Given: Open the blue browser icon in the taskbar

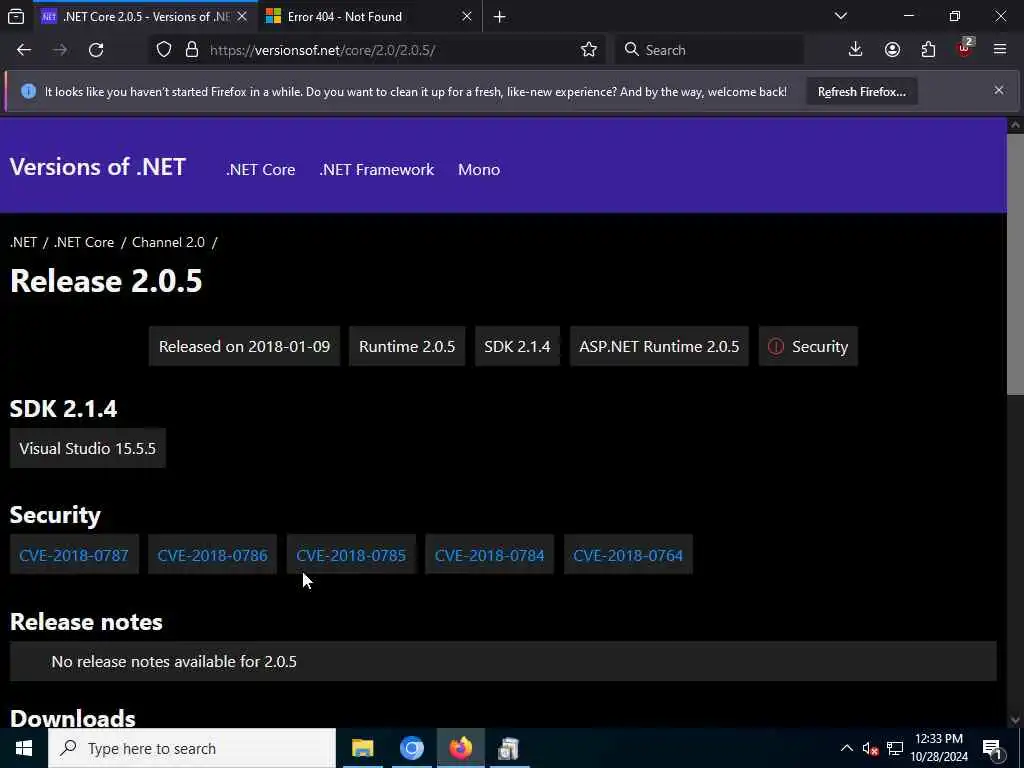Looking at the screenshot, I should pyautogui.click(x=411, y=748).
